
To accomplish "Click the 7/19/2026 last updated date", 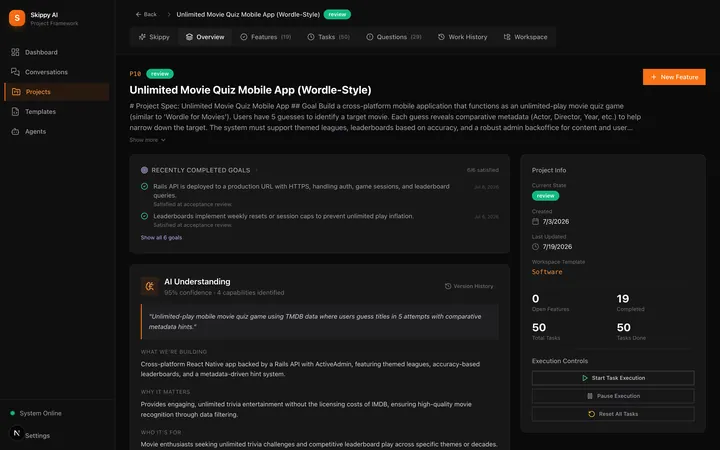I will [557, 247].
